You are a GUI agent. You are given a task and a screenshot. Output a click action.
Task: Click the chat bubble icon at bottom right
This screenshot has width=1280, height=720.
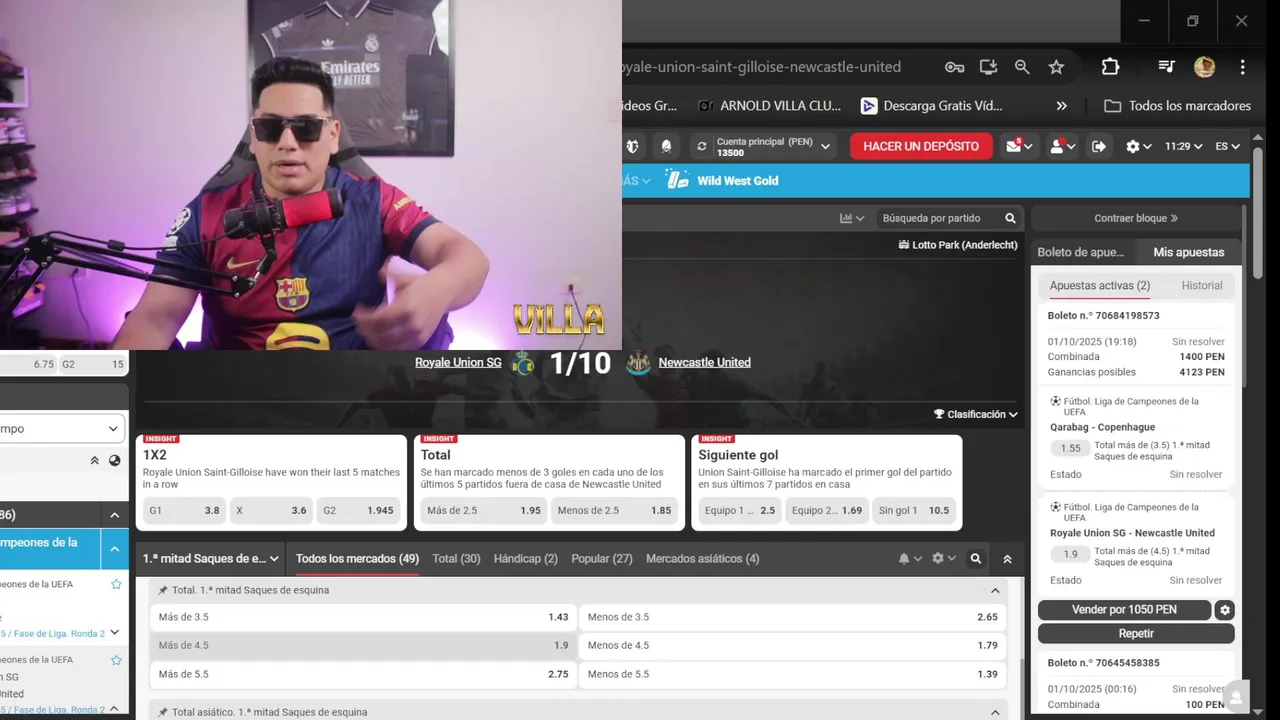tap(1236, 697)
